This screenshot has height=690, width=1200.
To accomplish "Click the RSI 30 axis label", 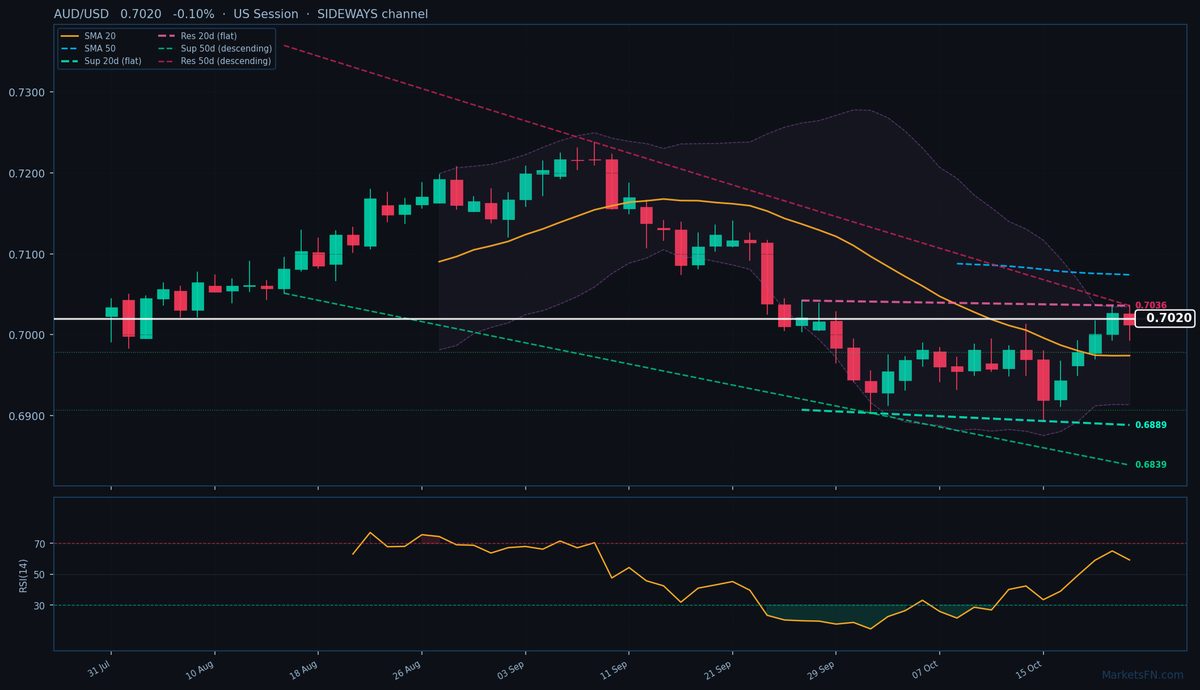I will 40,606.
